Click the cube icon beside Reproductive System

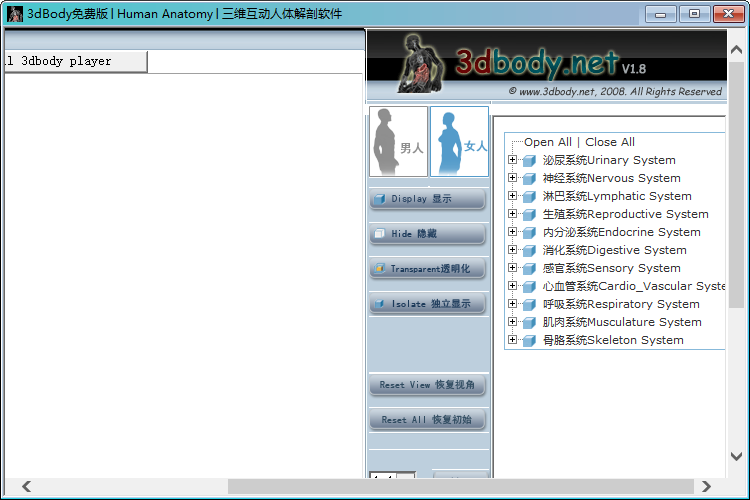(x=529, y=215)
